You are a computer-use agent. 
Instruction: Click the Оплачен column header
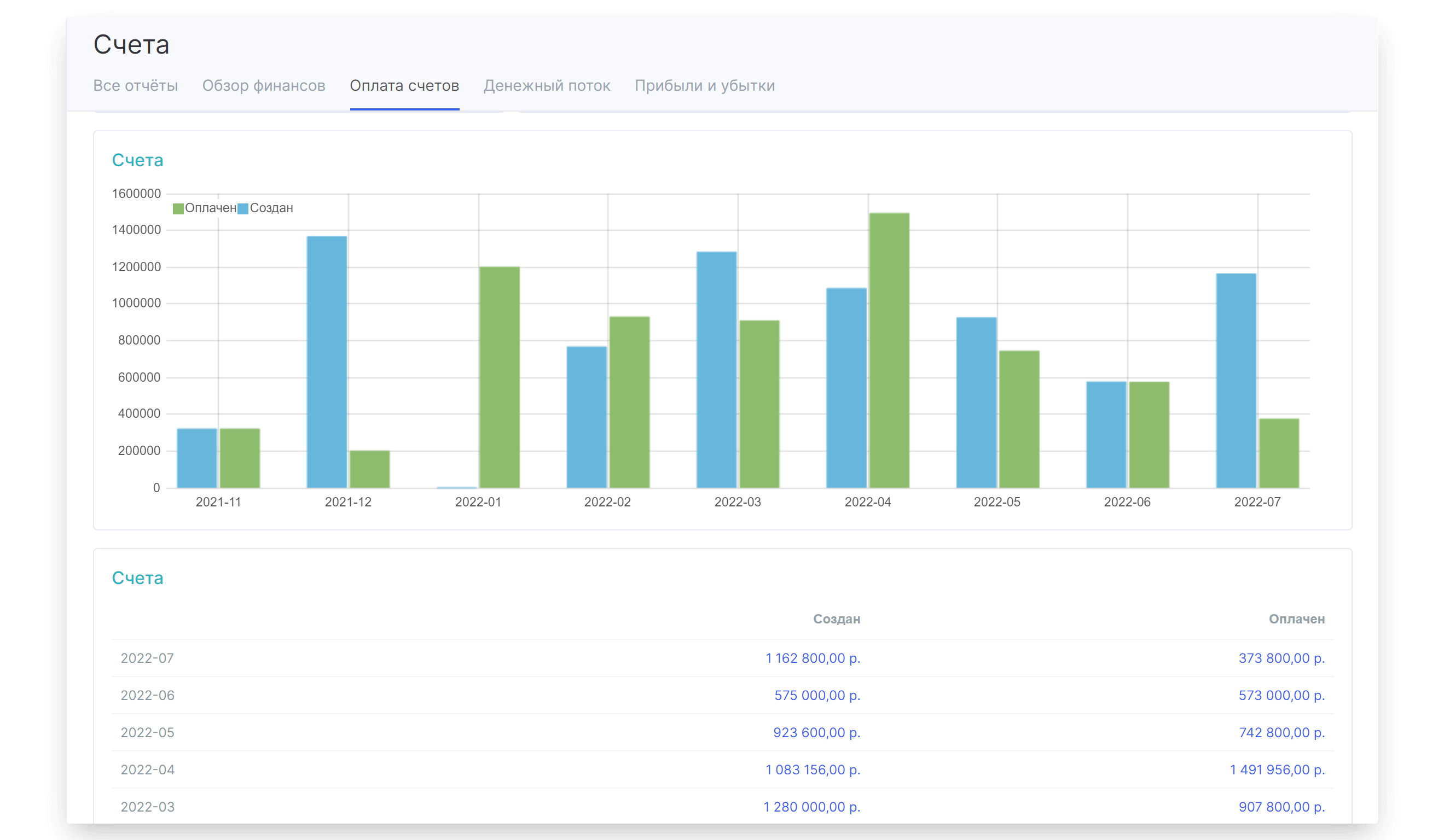pyautogui.click(x=1296, y=619)
